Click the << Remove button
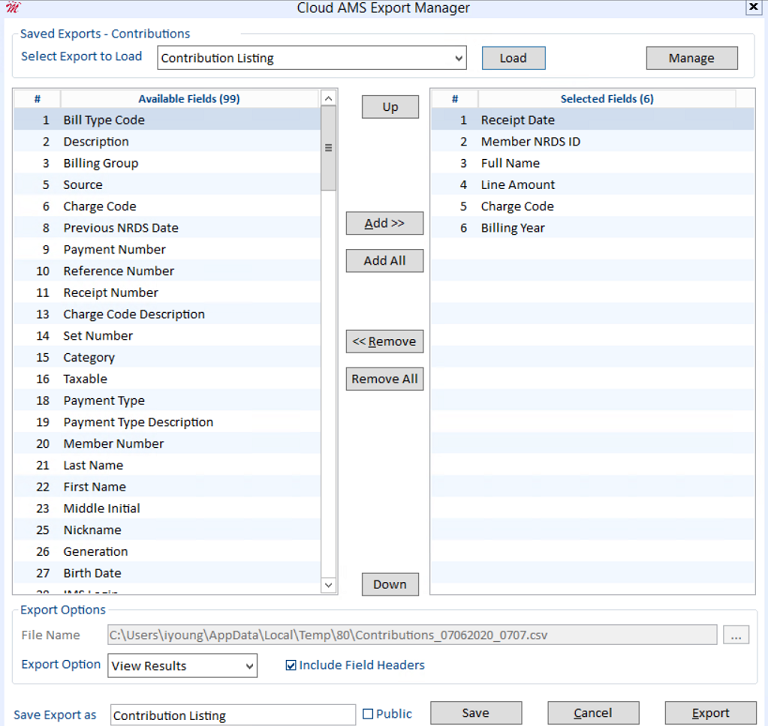Screen dimensions: 768x726 tap(384, 341)
